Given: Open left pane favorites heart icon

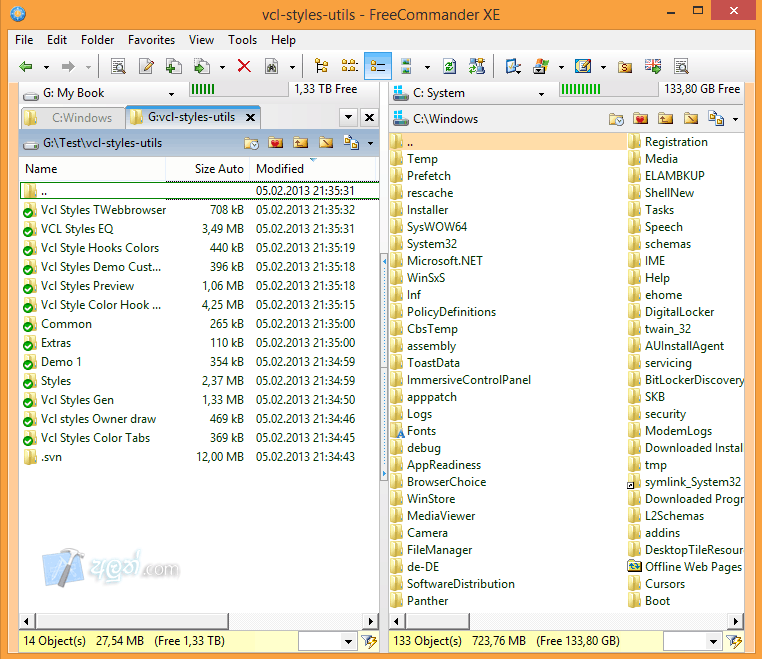Looking at the screenshot, I should coord(276,143).
